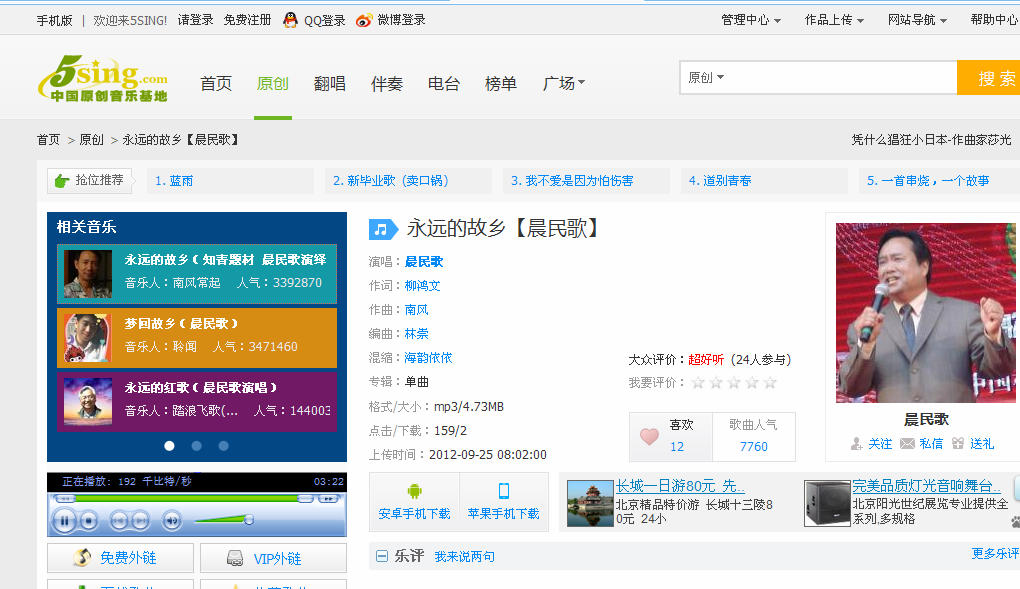This screenshot has width=1020, height=589.
Task: Open related song 永远的红歌
Action: pyautogui.click(x=197, y=401)
